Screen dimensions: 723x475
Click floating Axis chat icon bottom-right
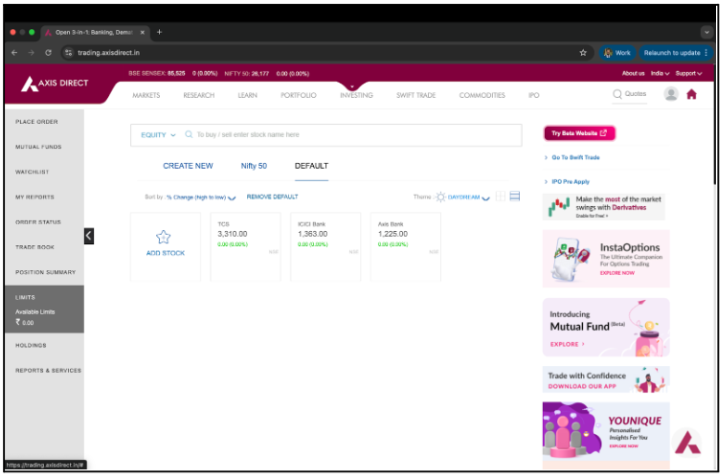[686, 444]
